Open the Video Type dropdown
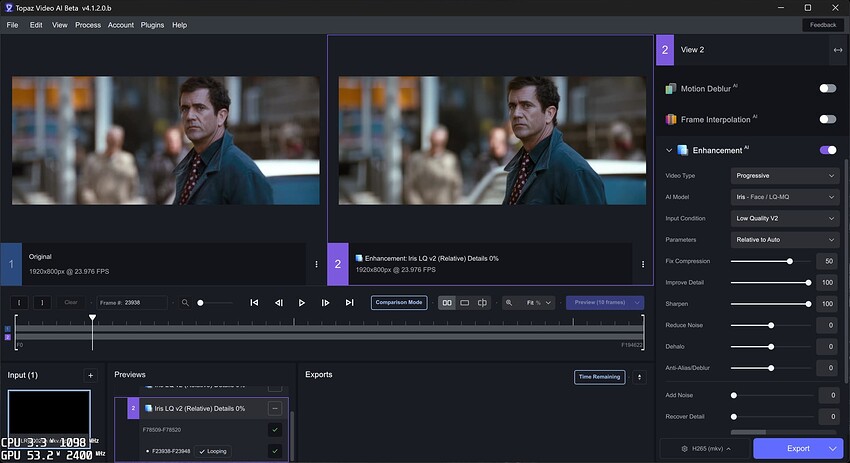 pos(785,176)
